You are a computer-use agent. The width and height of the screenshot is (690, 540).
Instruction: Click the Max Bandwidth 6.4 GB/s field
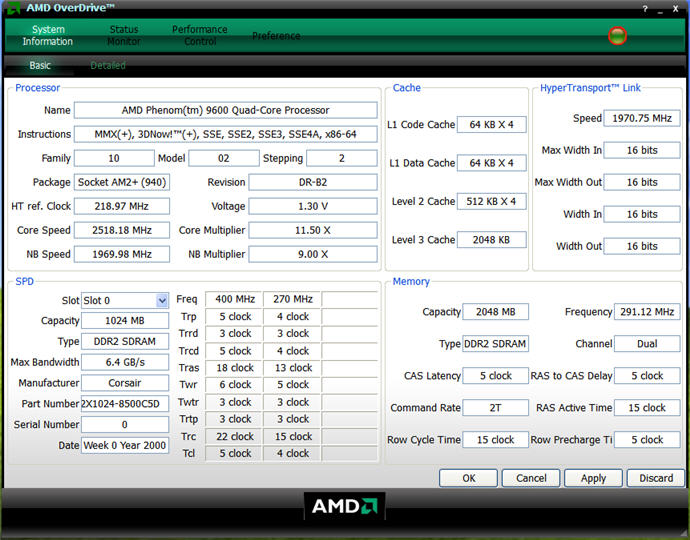[125, 362]
